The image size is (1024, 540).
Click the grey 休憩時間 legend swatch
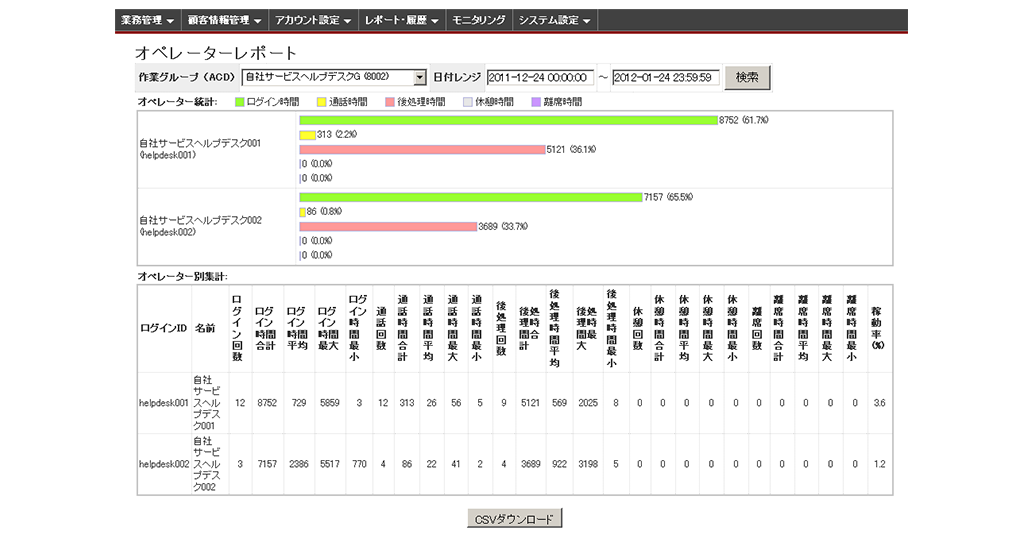click(x=468, y=102)
